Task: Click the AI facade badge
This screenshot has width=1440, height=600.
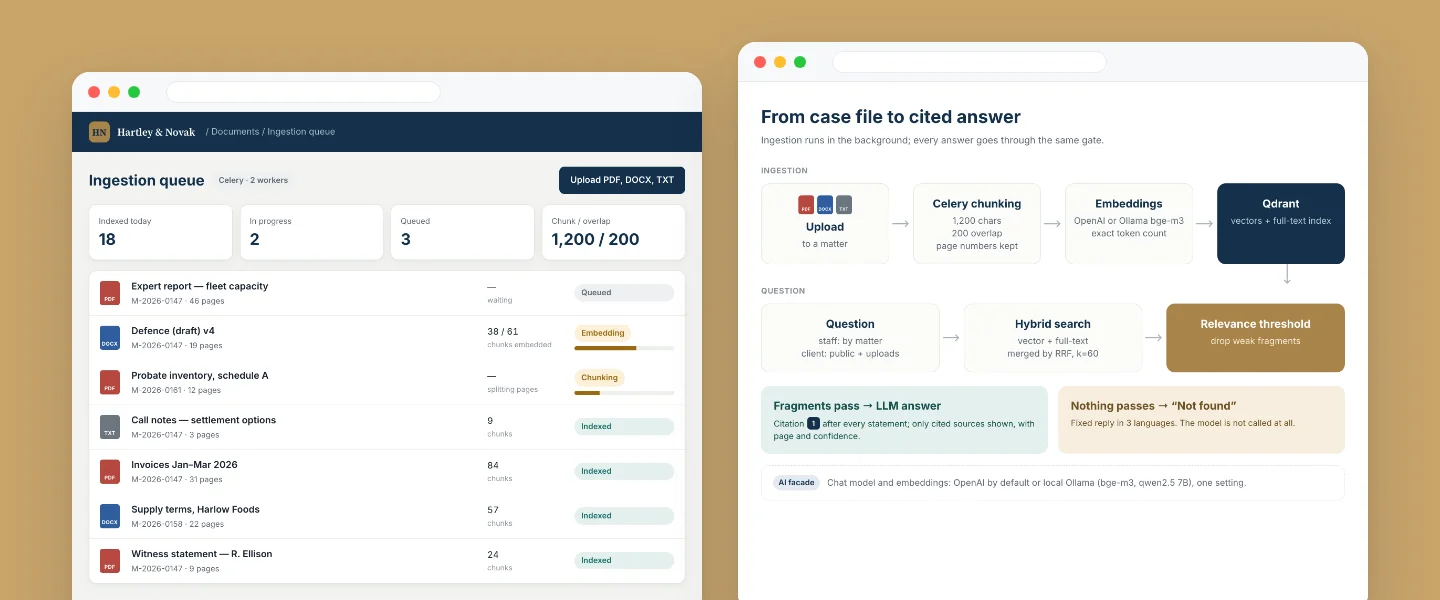Action: tap(797, 483)
